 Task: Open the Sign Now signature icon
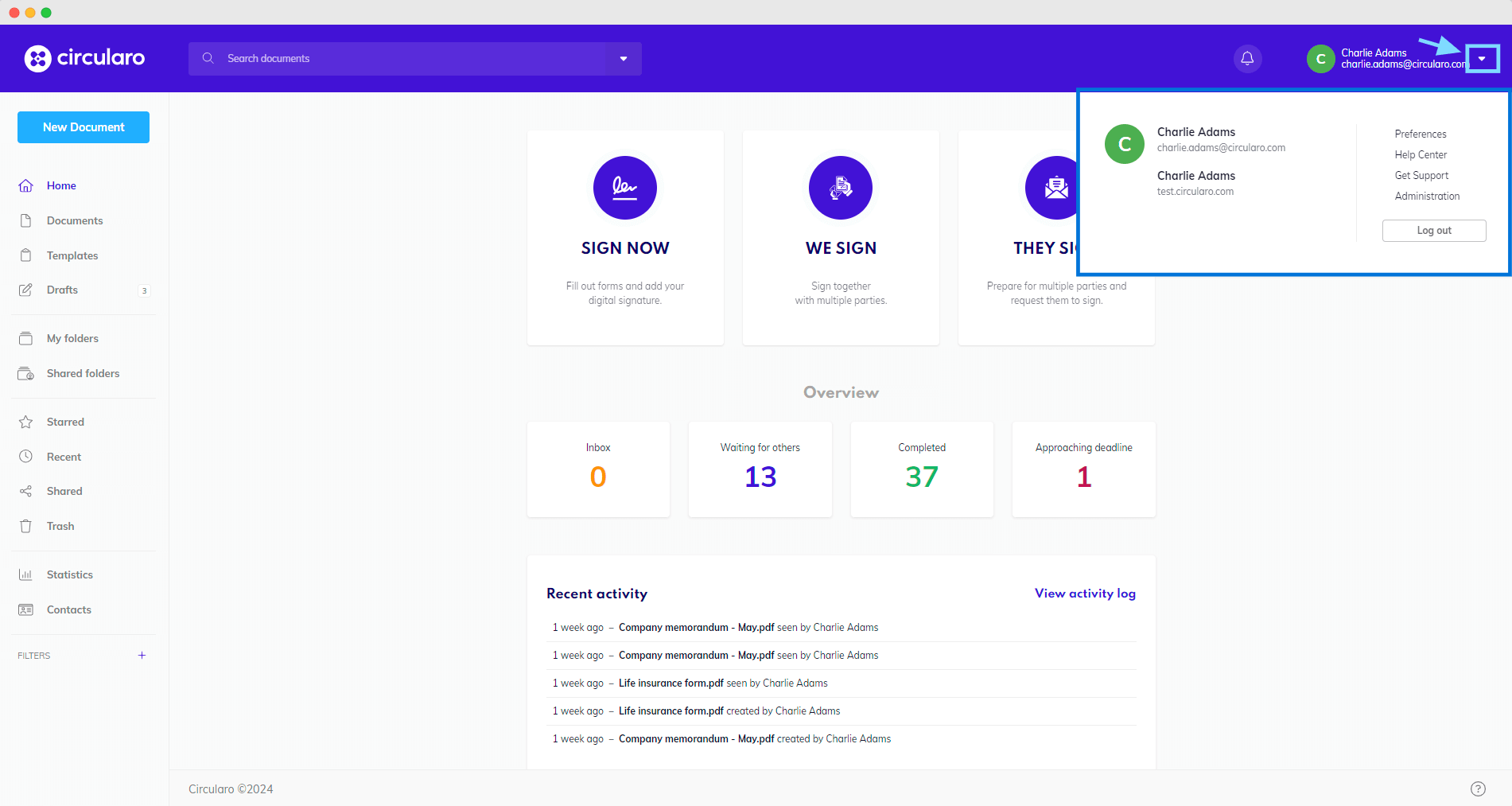click(624, 188)
